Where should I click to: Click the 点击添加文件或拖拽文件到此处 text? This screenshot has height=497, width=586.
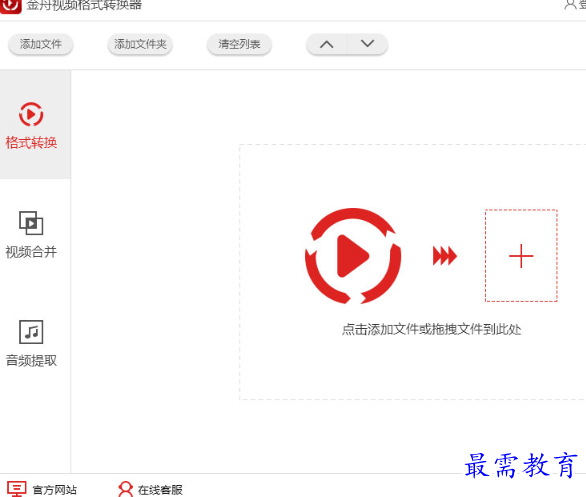tap(432, 329)
